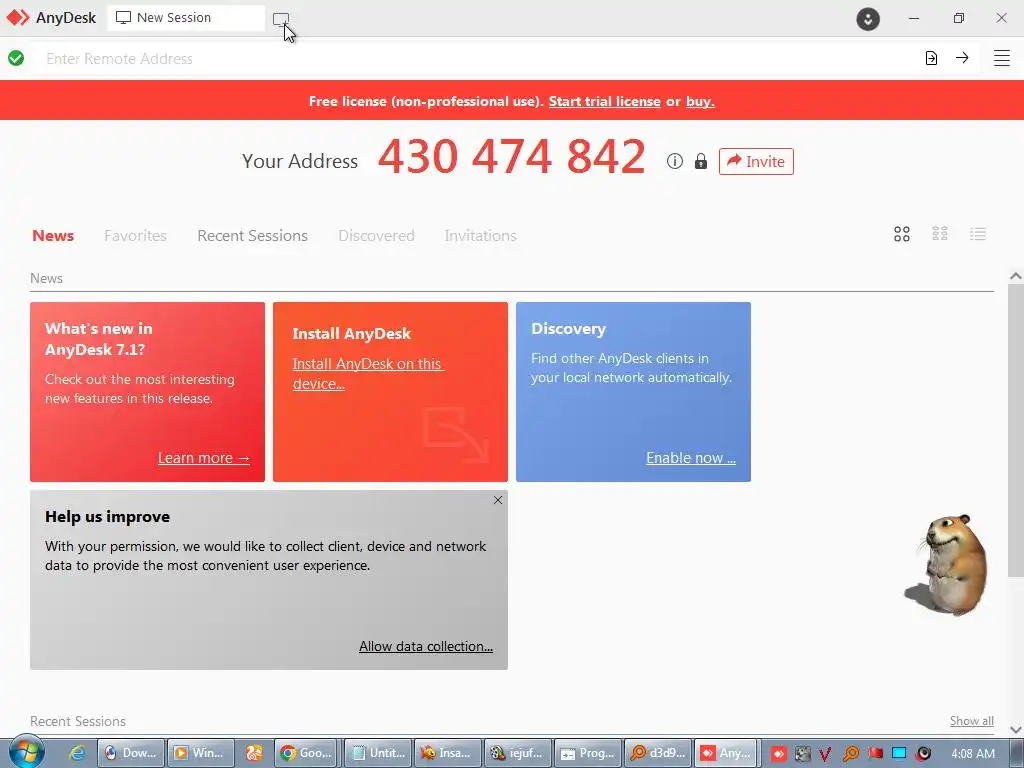Show address info with the i icon
The image size is (1024, 768).
pyautogui.click(x=675, y=161)
